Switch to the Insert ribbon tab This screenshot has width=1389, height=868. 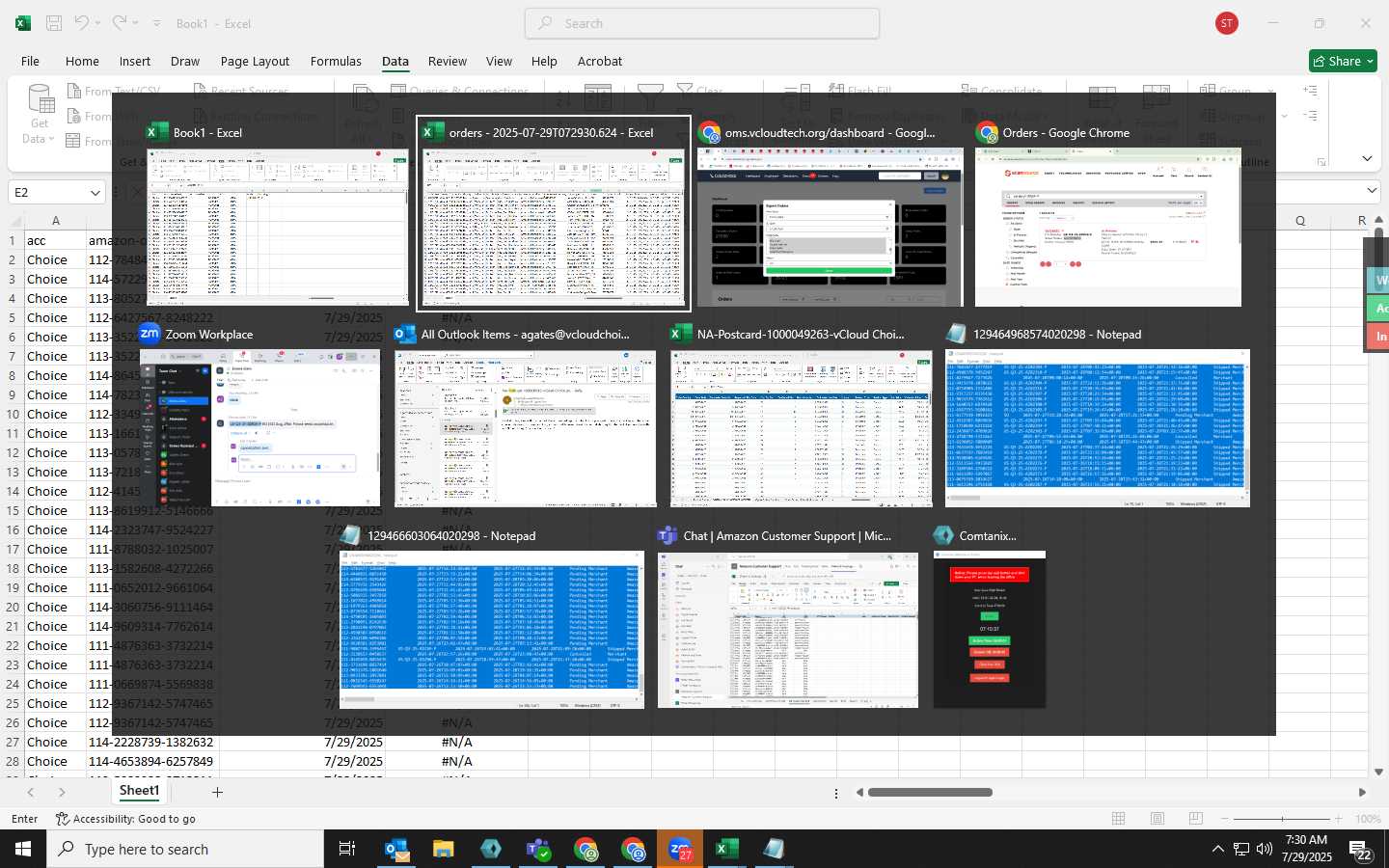click(135, 61)
